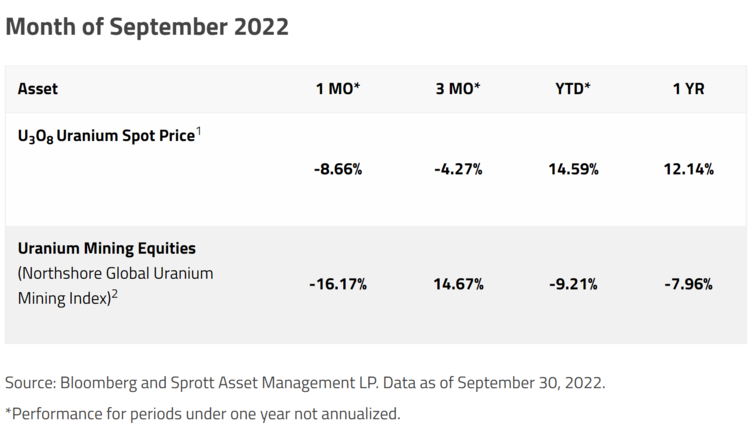Select the 14.67% three-month equities value

(x=459, y=284)
